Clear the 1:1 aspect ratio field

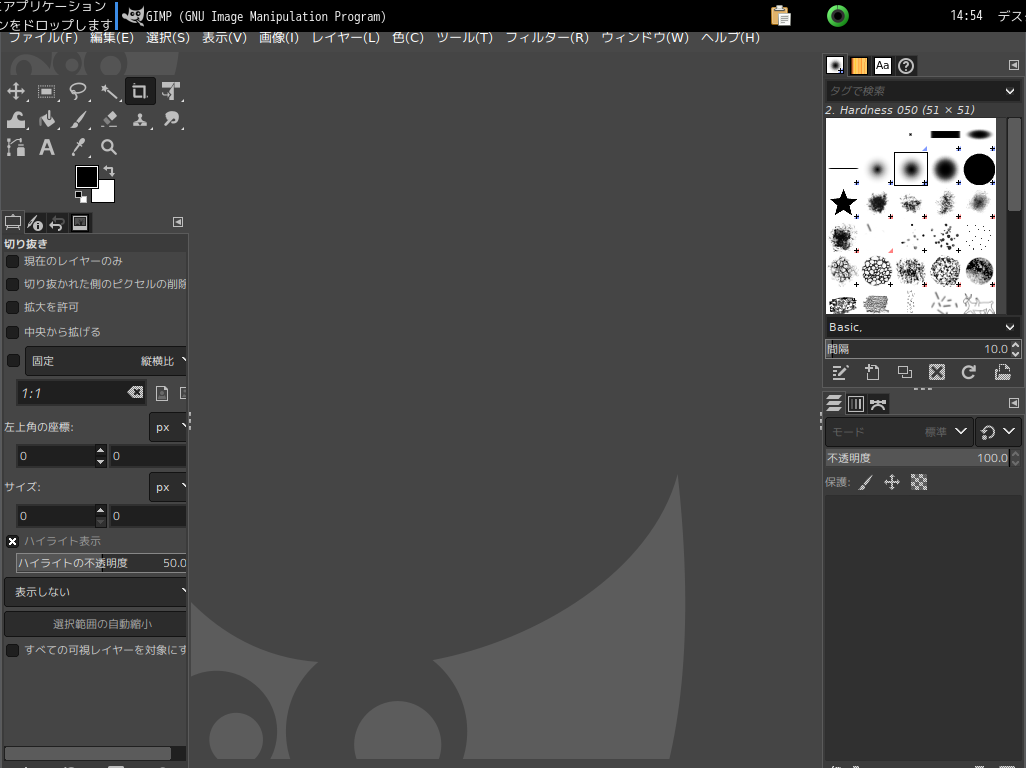pyautogui.click(x=135, y=393)
